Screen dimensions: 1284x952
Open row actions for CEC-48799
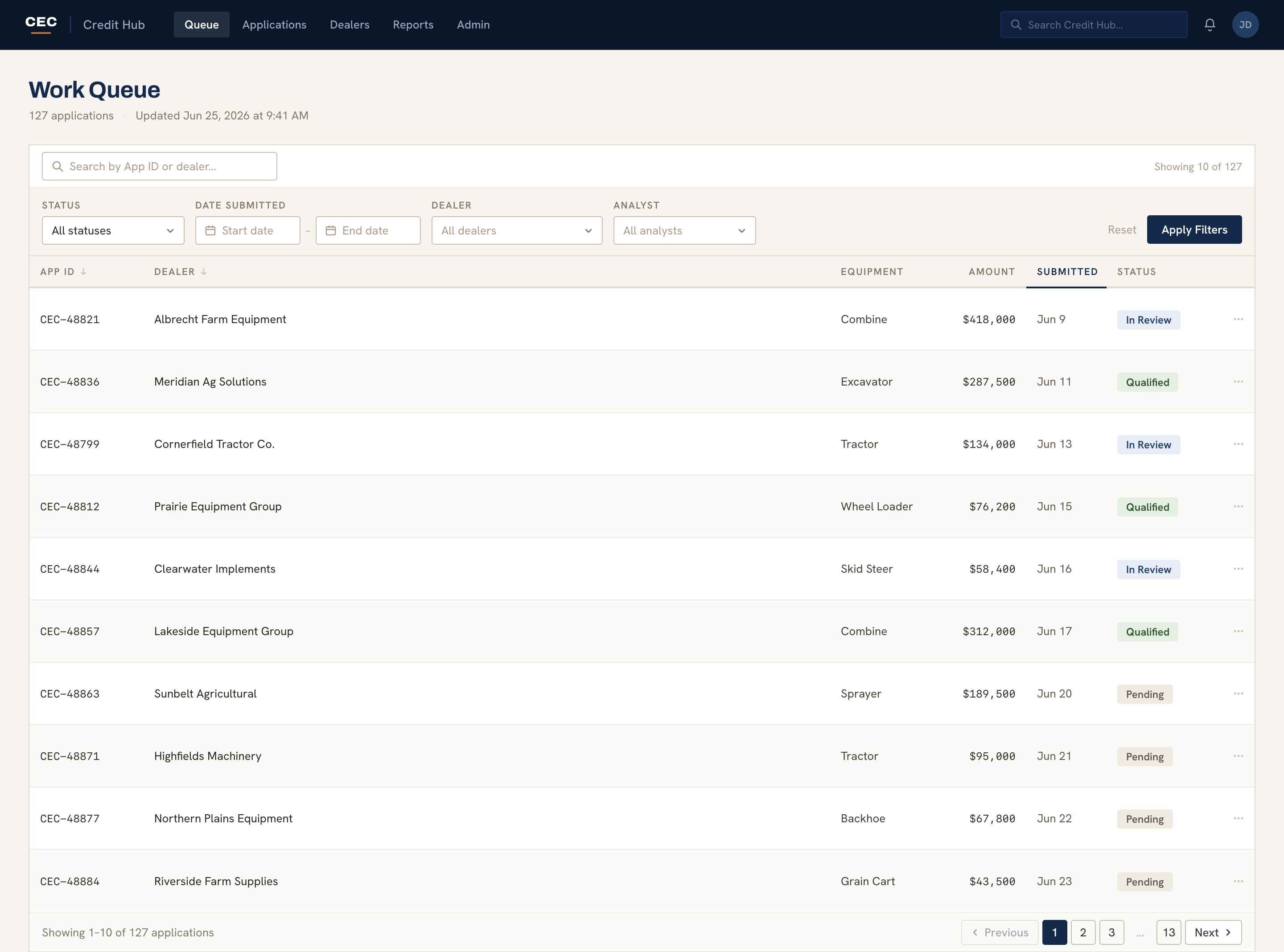tap(1238, 444)
